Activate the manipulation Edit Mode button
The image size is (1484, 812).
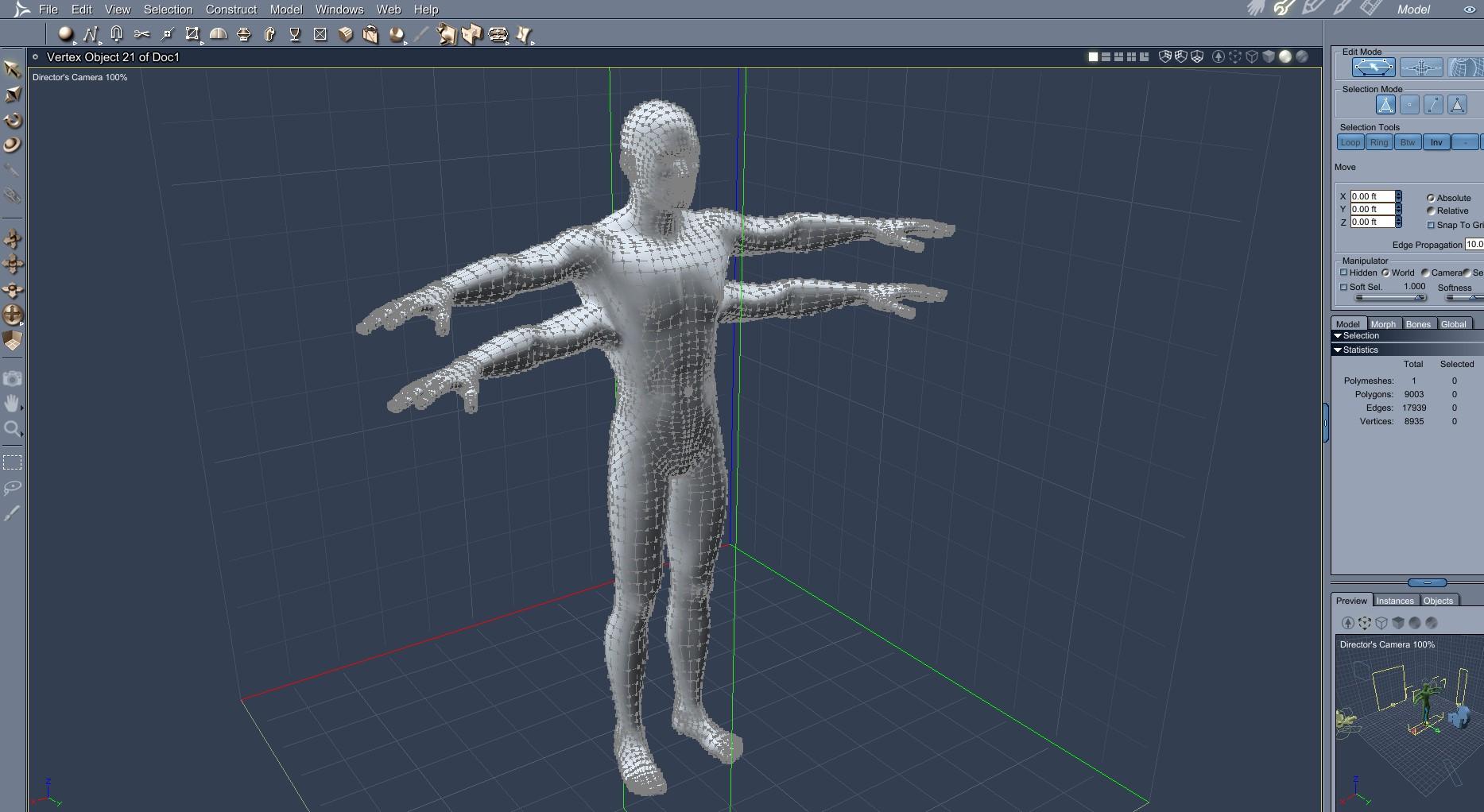click(1374, 68)
